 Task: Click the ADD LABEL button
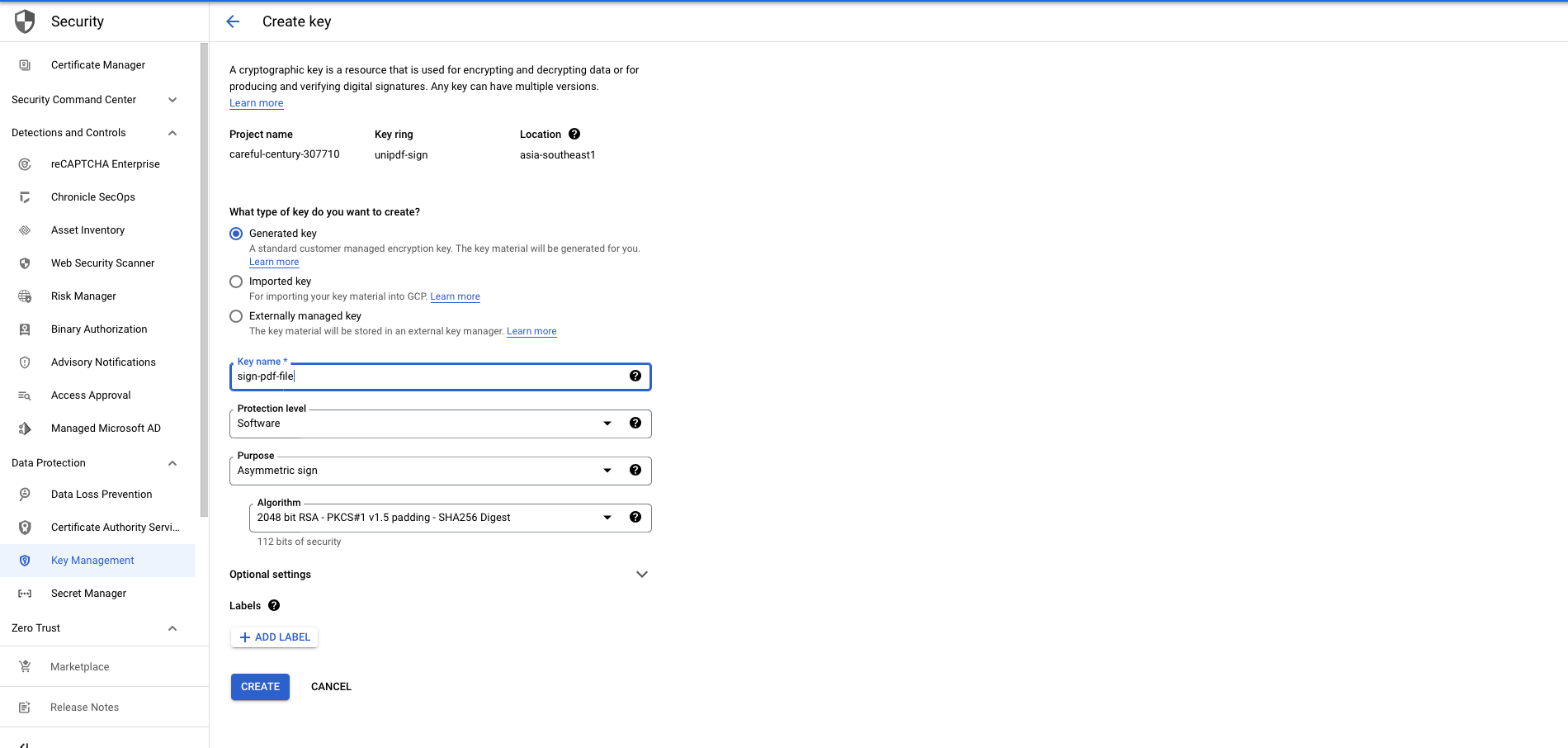tap(274, 637)
